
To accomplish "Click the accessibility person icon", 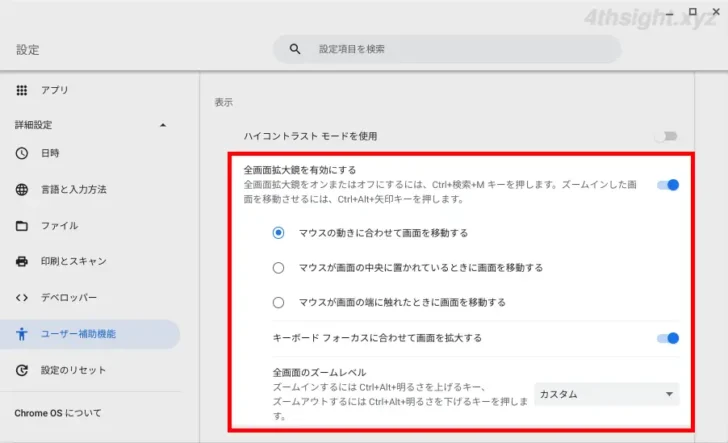I will (21, 334).
